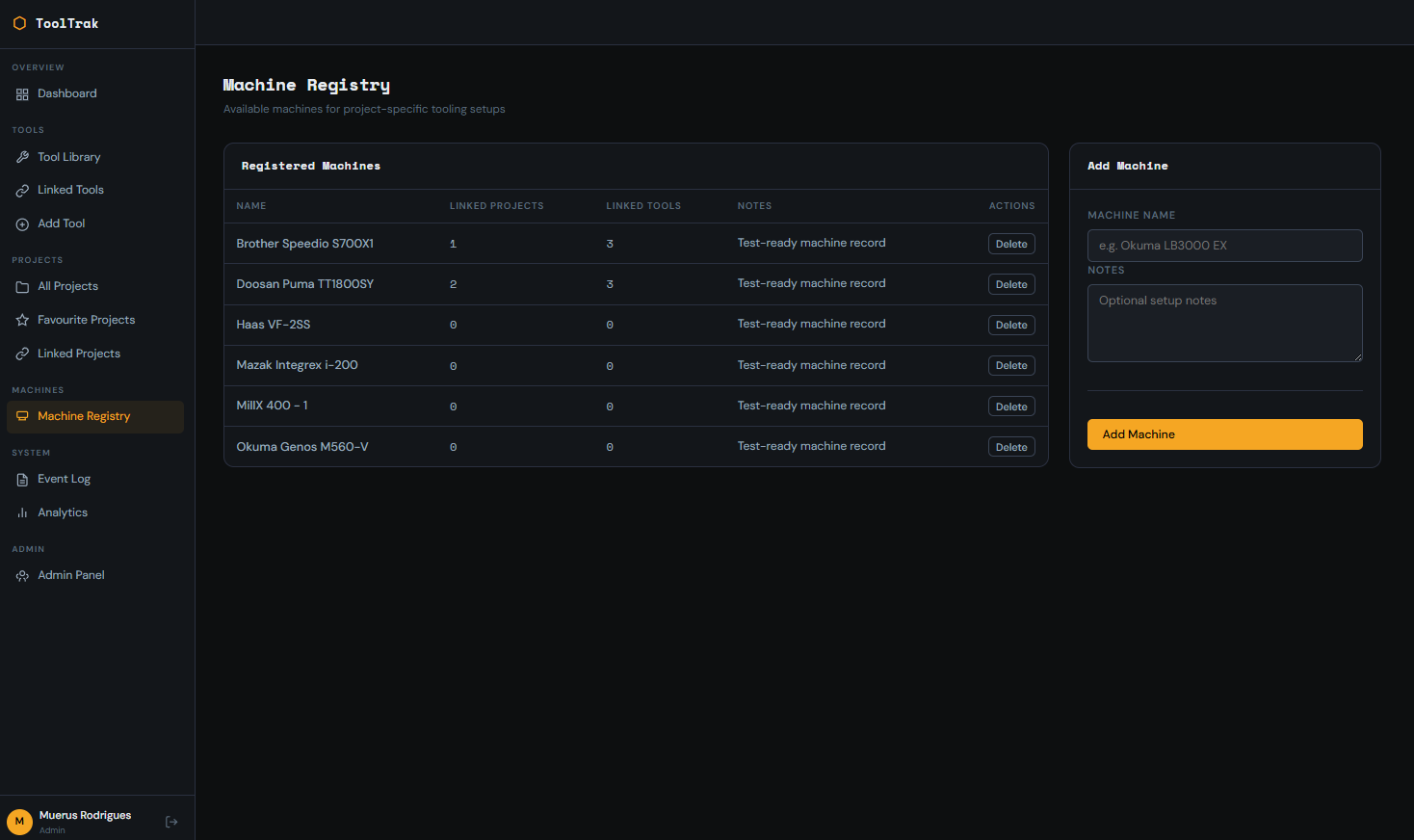This screenshot has width=1414, height=840.
Task: Click the Linked Tools chain icon
Action: point(22,191)
